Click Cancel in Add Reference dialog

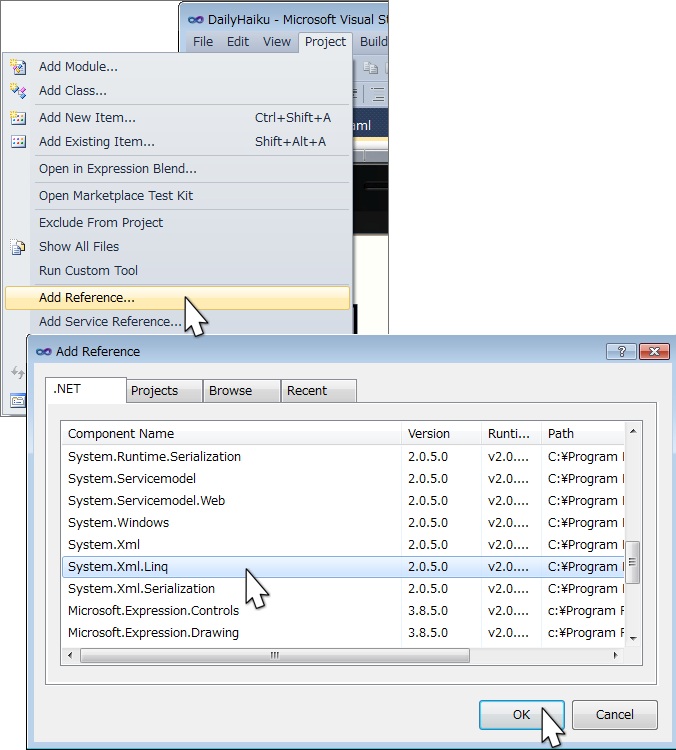(x=615, y=715)
